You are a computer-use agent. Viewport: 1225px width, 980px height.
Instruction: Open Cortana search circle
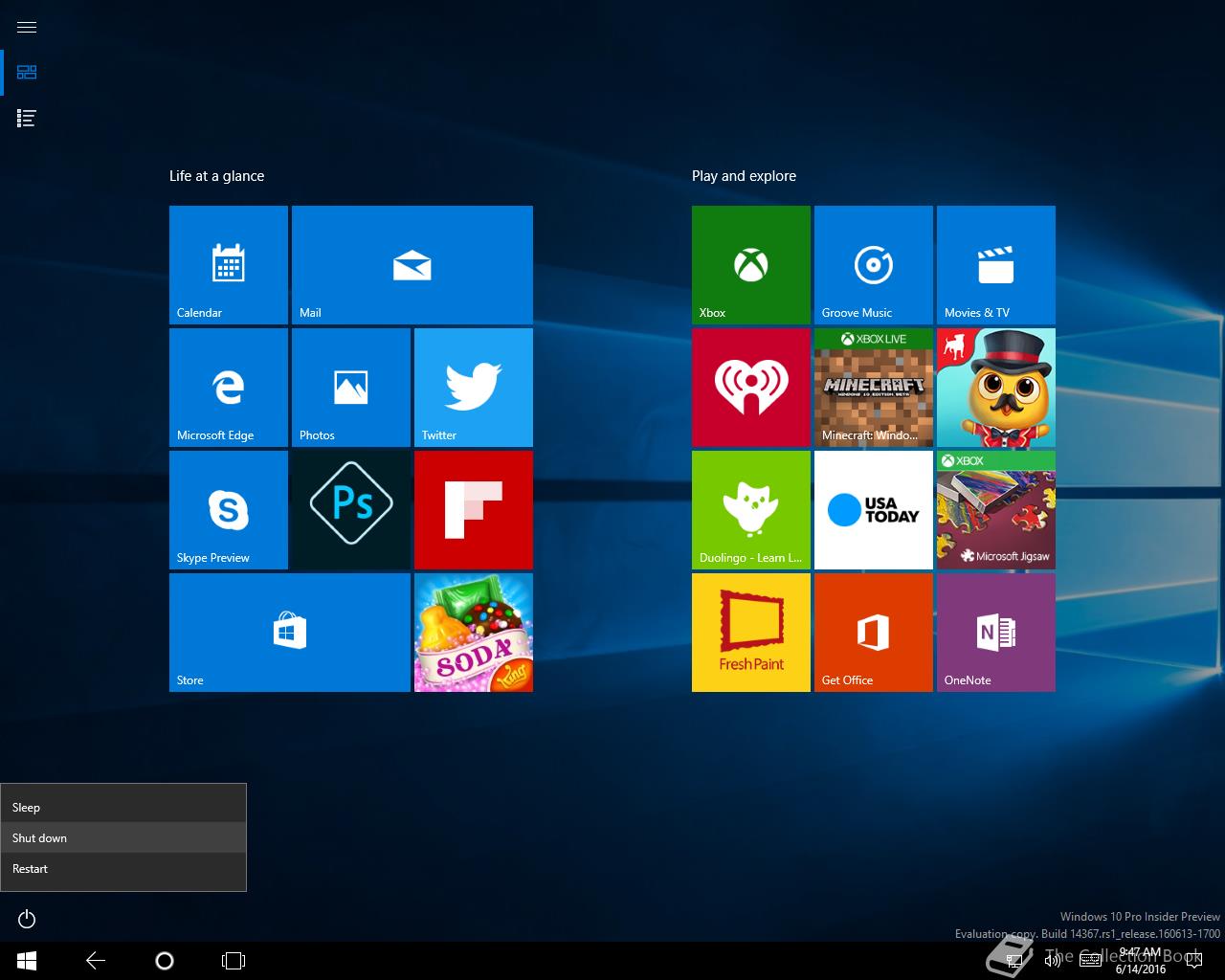165,961
